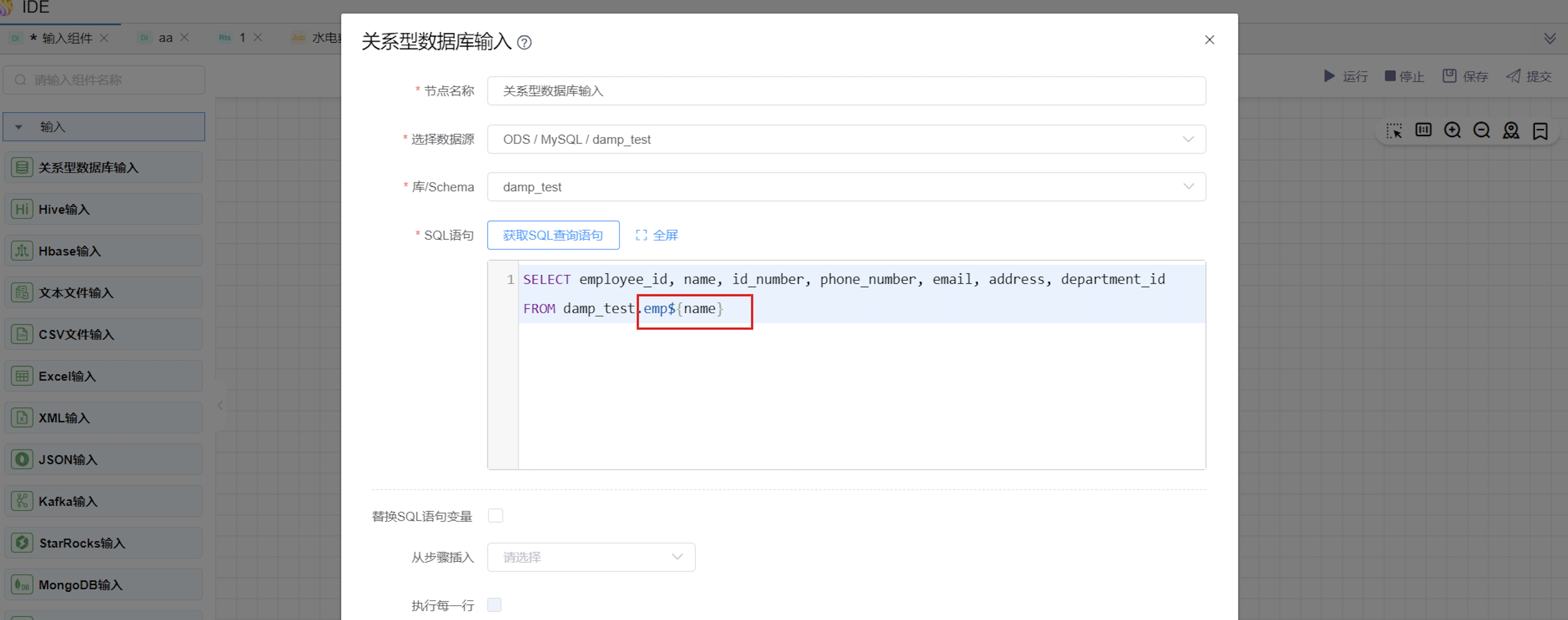The width and height of the screenshot is (1568, 620).
Task: Switch to the 输入组件 tab
Action: coord(67,38)
